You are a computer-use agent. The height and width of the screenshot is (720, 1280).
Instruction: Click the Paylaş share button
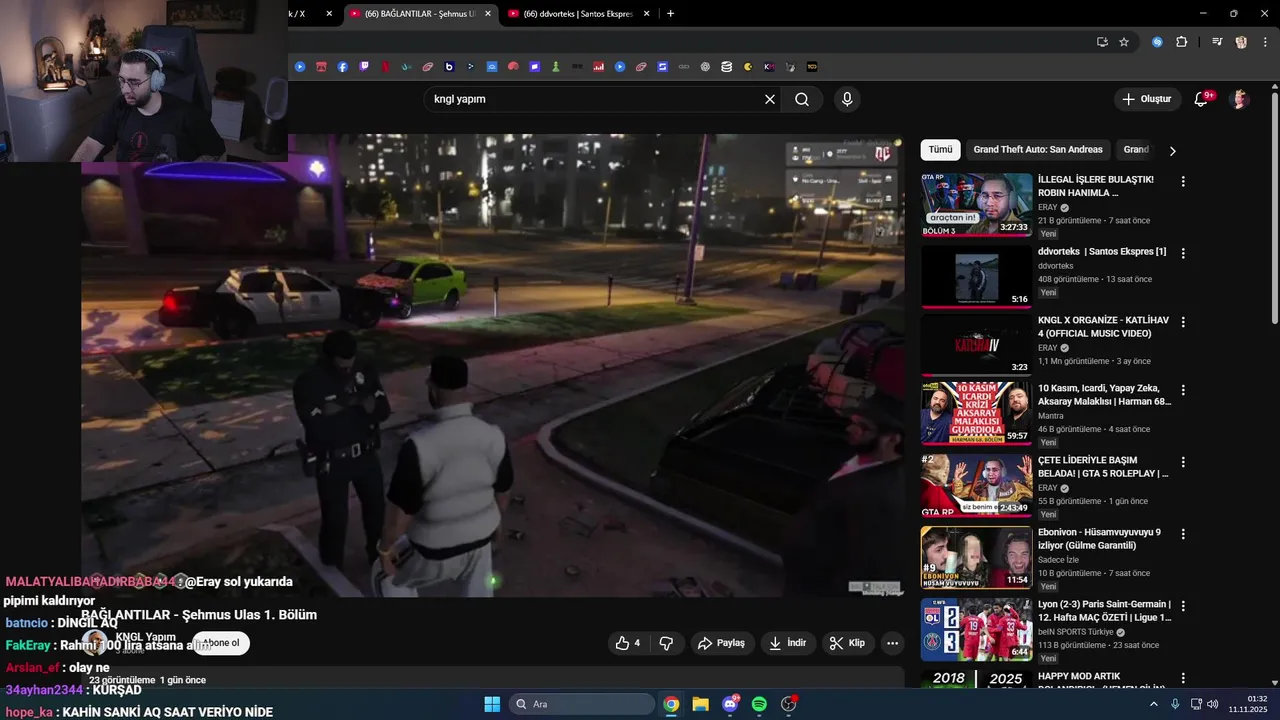point(721,643)
